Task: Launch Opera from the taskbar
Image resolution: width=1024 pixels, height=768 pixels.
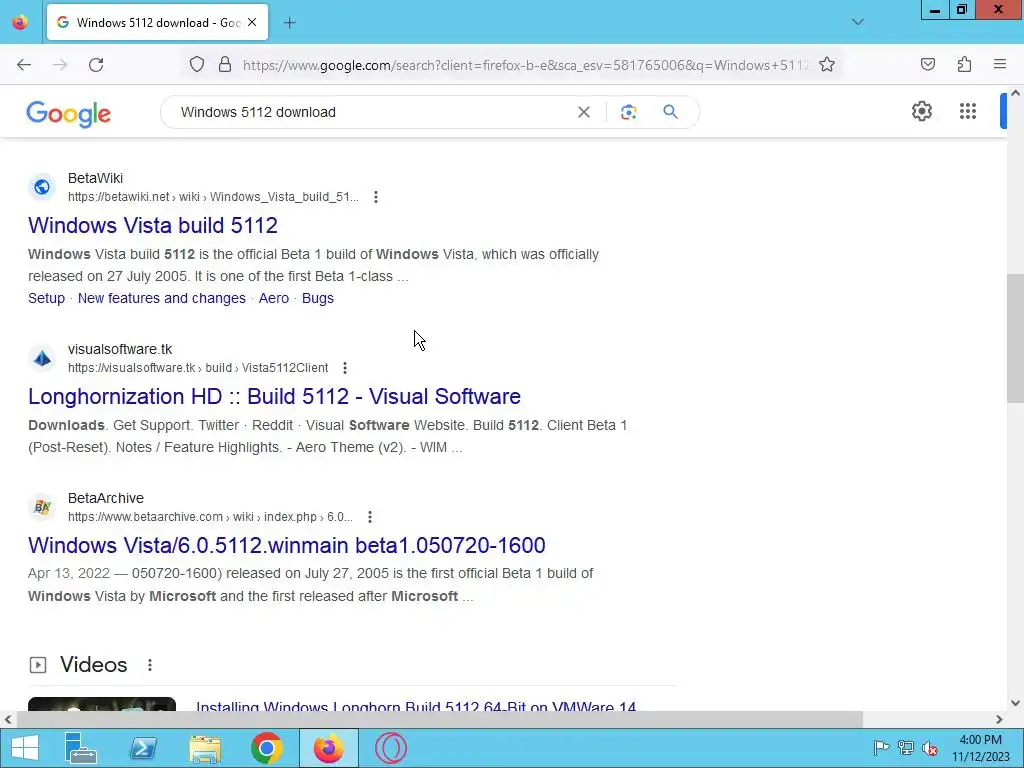Action: (391, 748)
